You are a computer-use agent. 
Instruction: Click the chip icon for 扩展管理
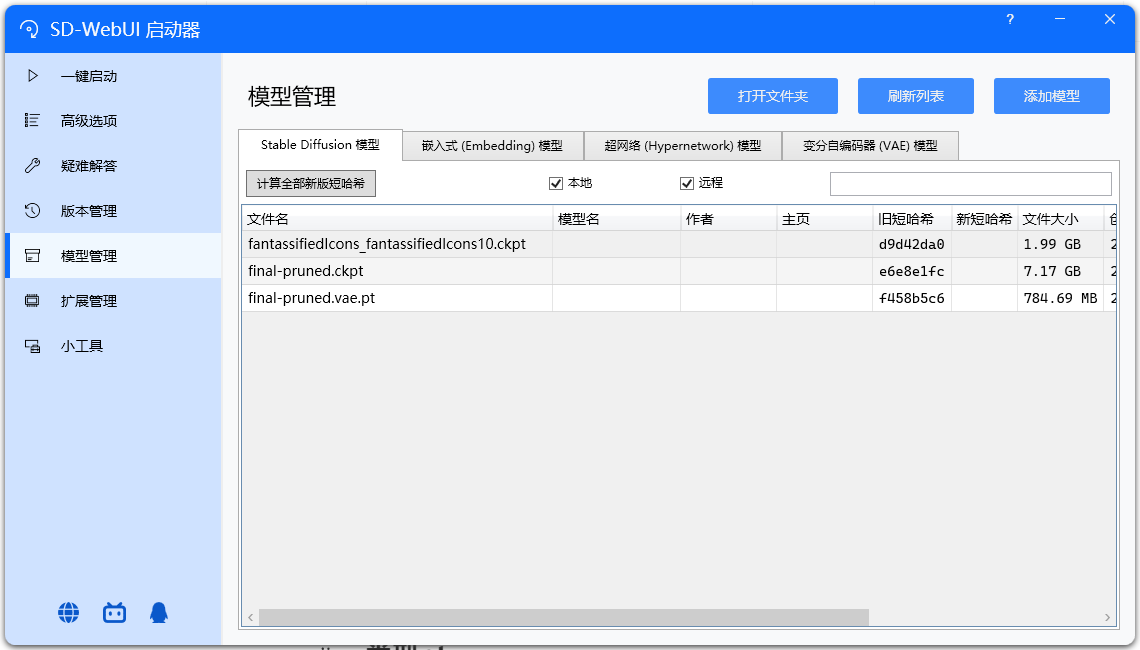pyautogui.click(x=32, y=300)
